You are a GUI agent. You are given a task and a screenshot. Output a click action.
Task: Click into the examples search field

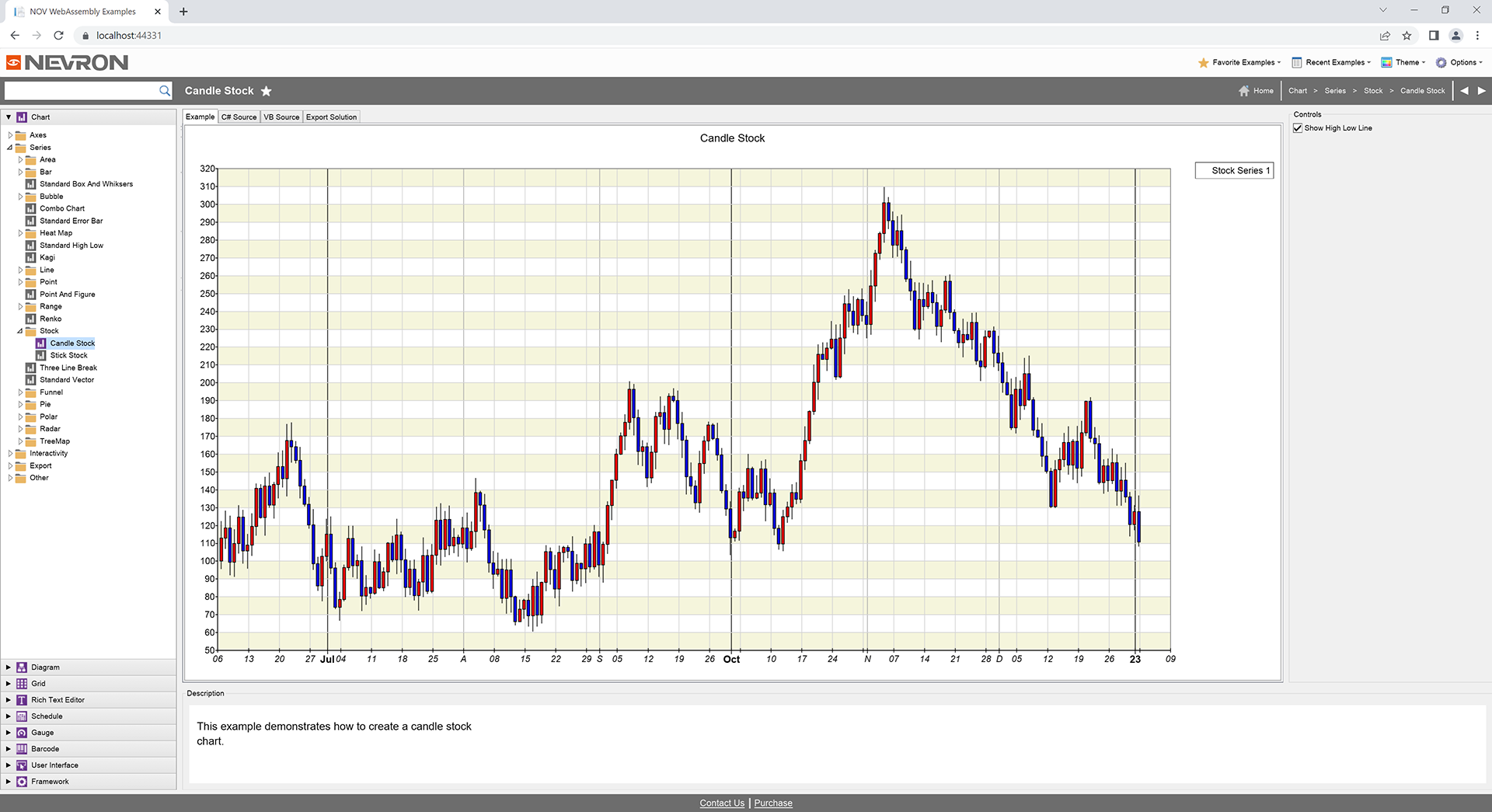pos(81,91)
